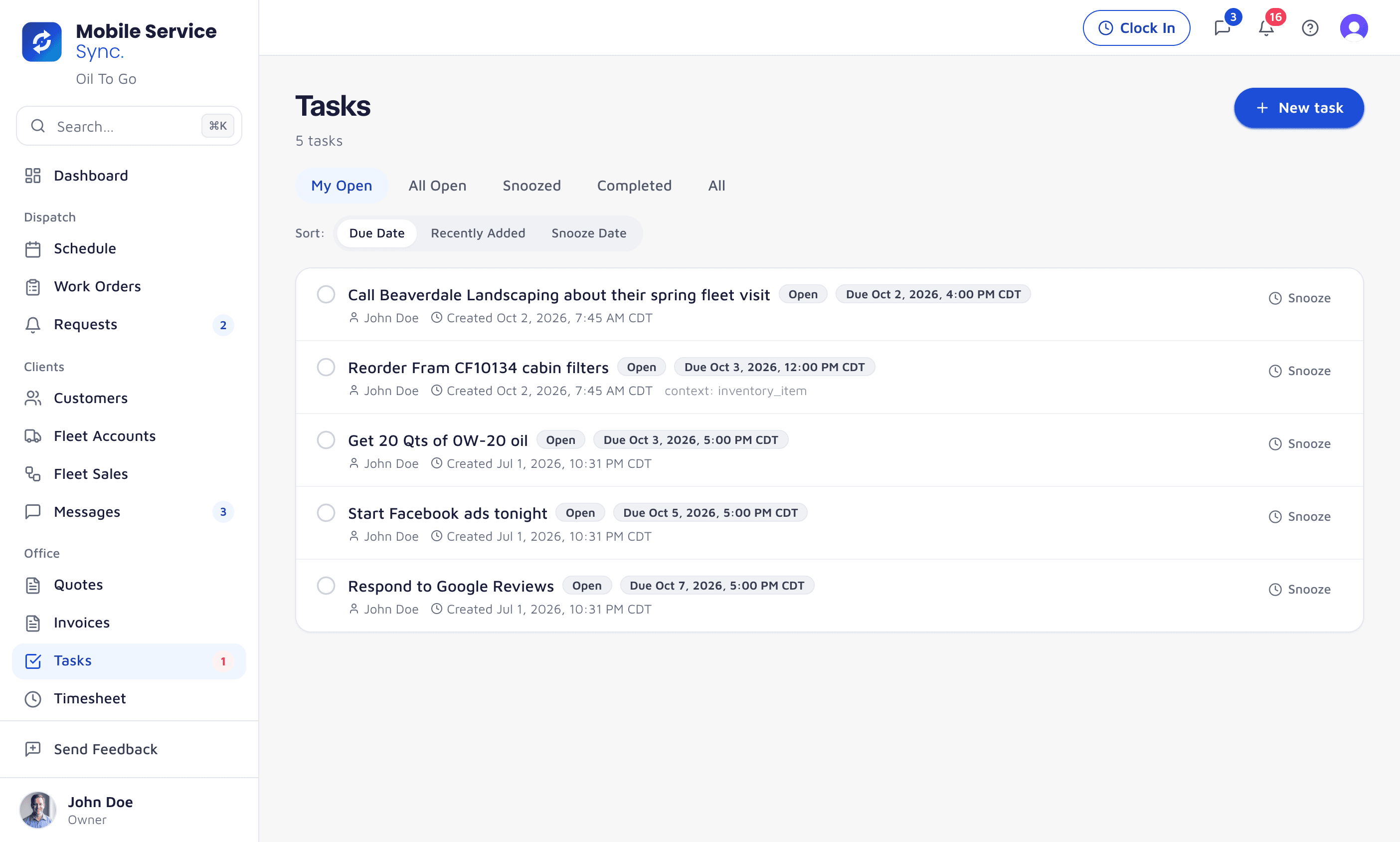Switch to the All Open tab
Viewport: 1400px width, 842px height.
(x=437, y=186)
